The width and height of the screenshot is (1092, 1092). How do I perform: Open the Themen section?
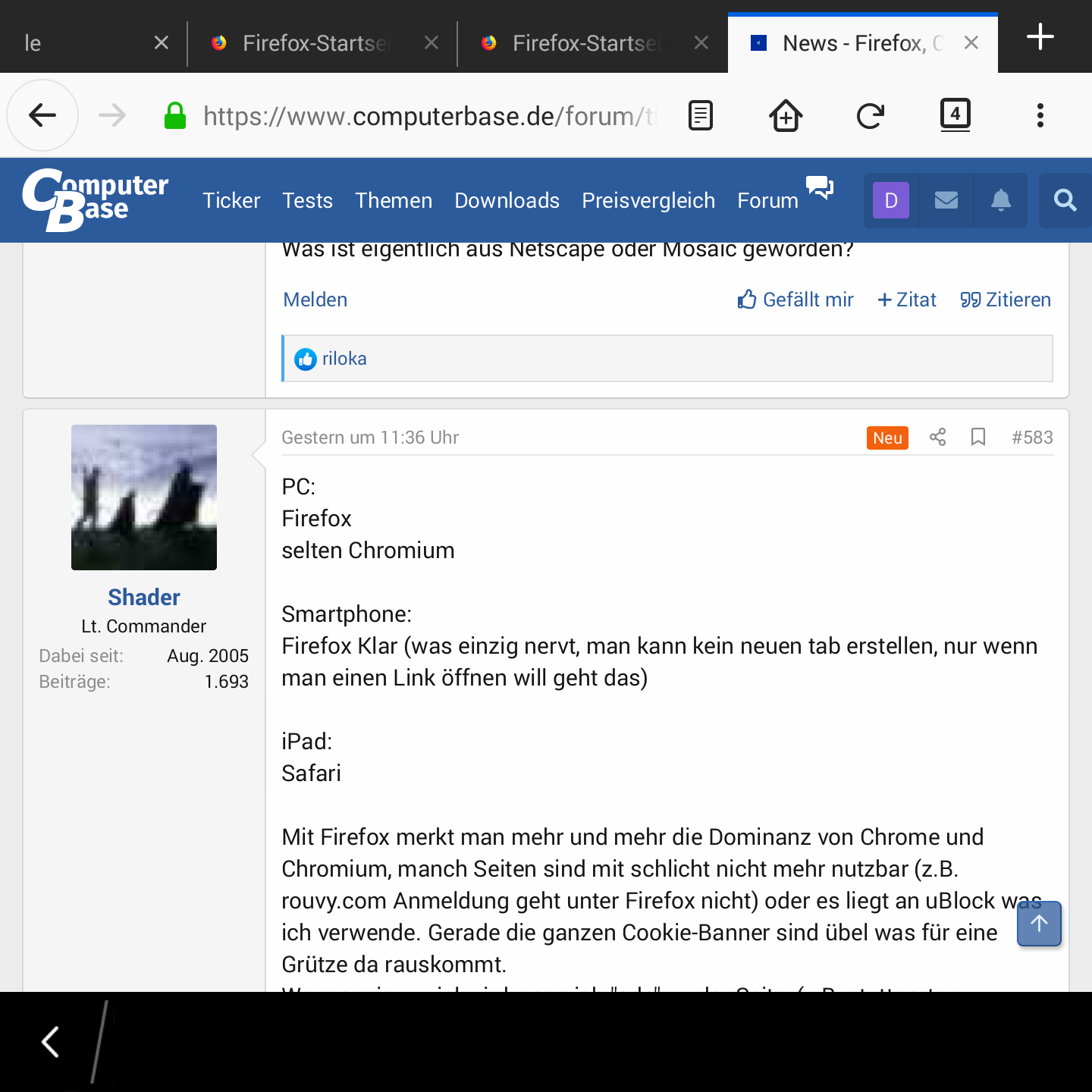tap(394, 200)
